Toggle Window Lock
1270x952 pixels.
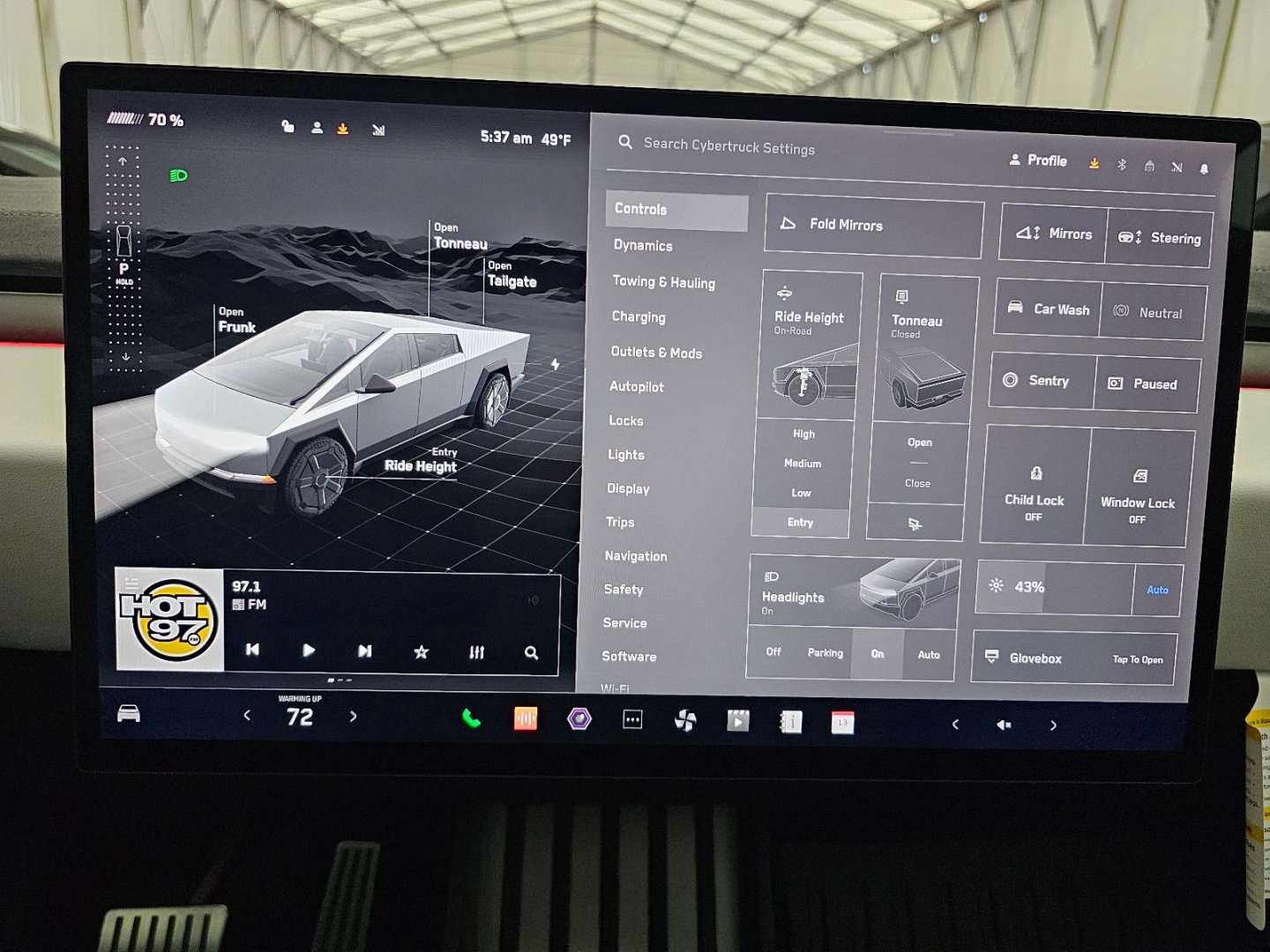(1137, 489)
